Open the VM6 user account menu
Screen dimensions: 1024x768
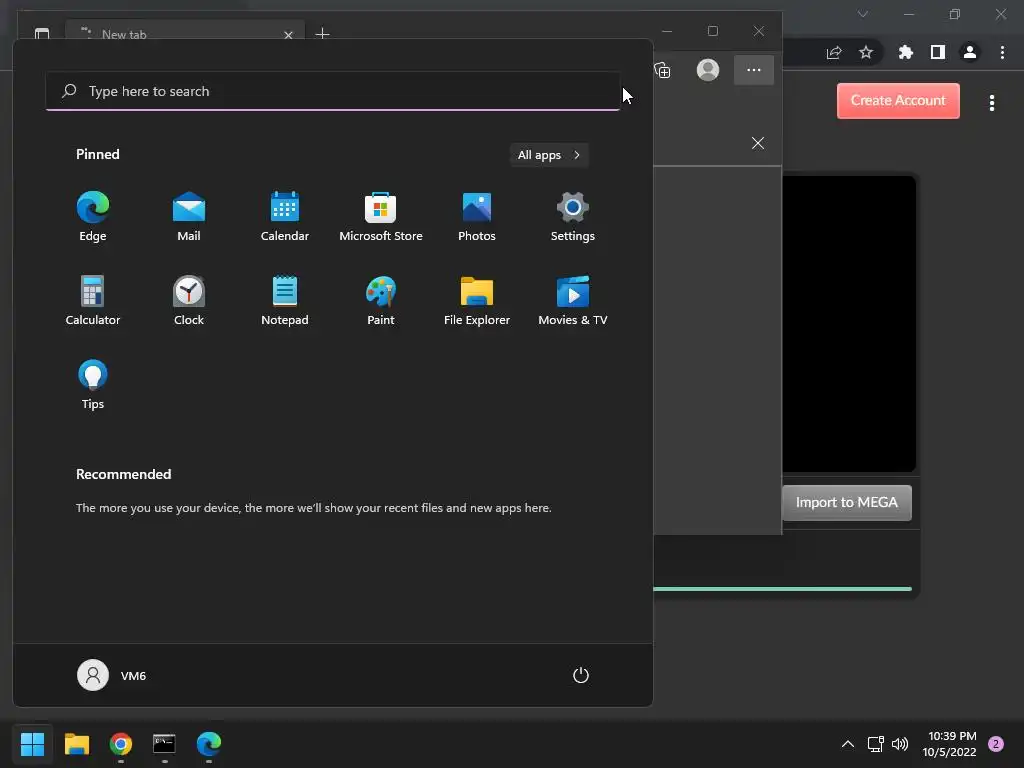coord(112,675)
